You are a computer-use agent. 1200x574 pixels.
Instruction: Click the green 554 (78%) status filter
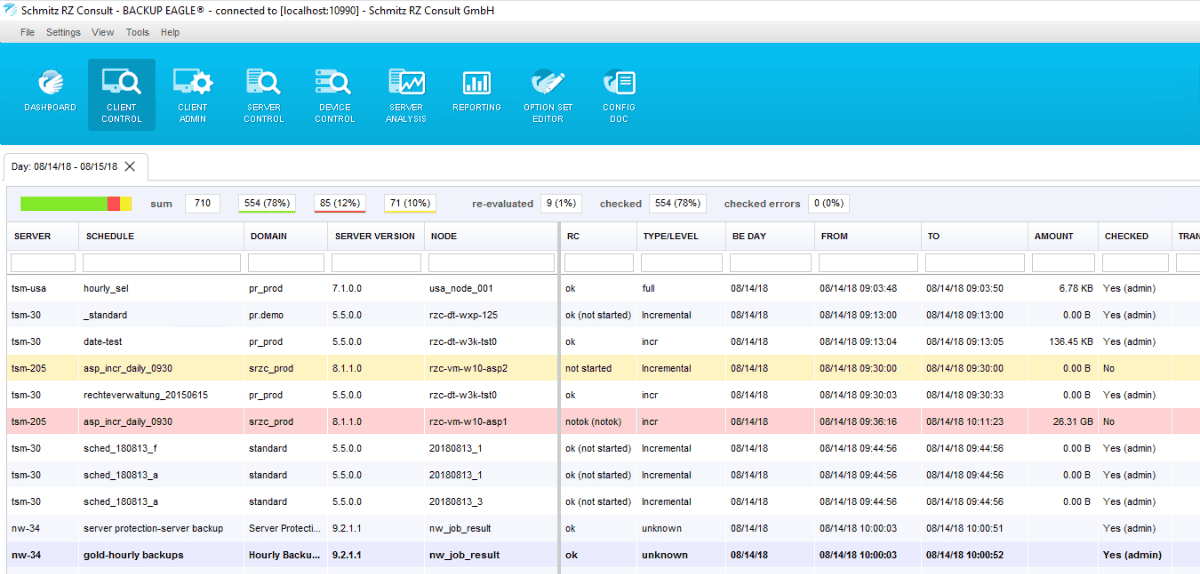pos(266,203)
